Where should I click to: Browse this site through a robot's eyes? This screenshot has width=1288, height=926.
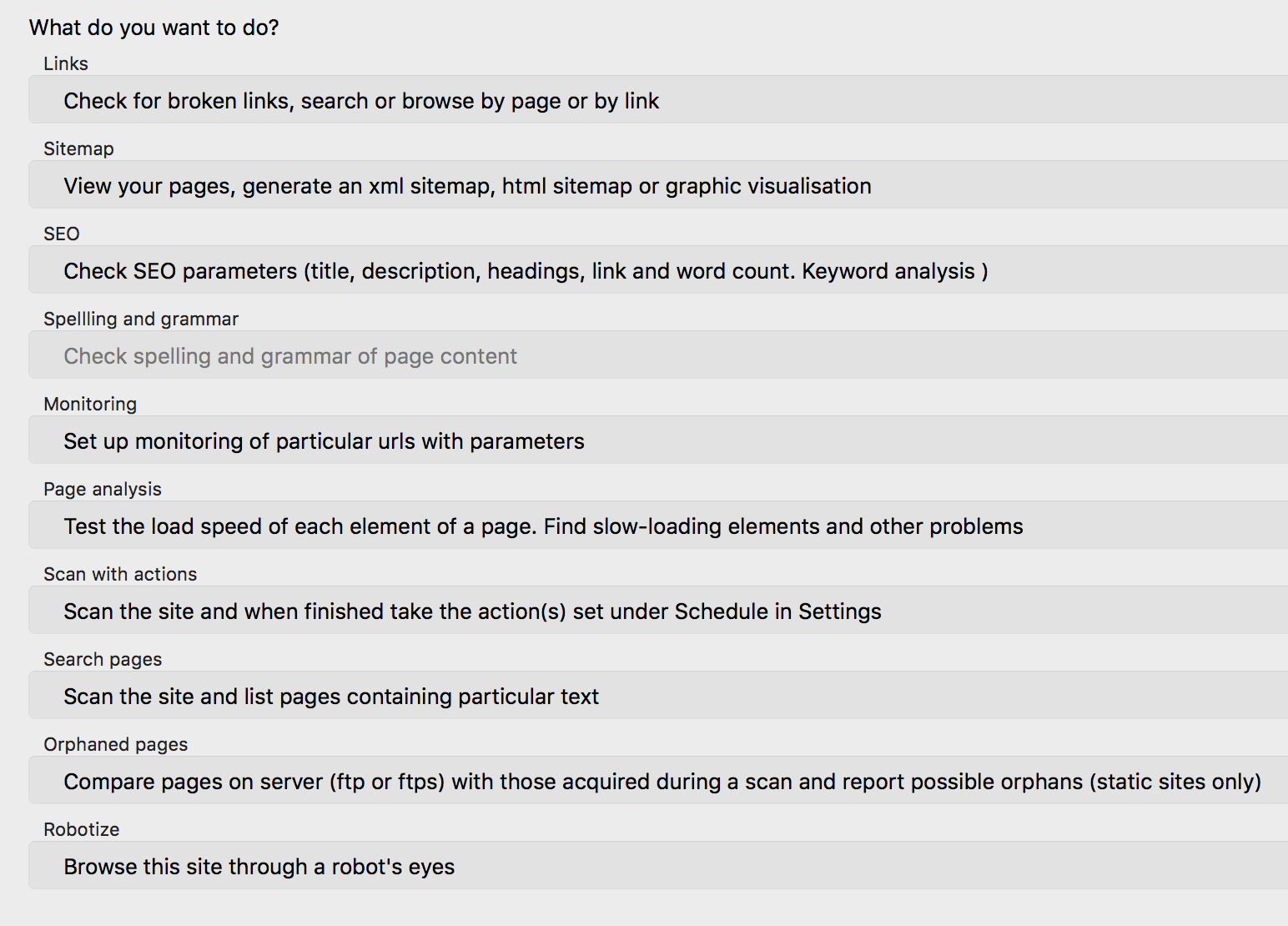pos(658,866)
